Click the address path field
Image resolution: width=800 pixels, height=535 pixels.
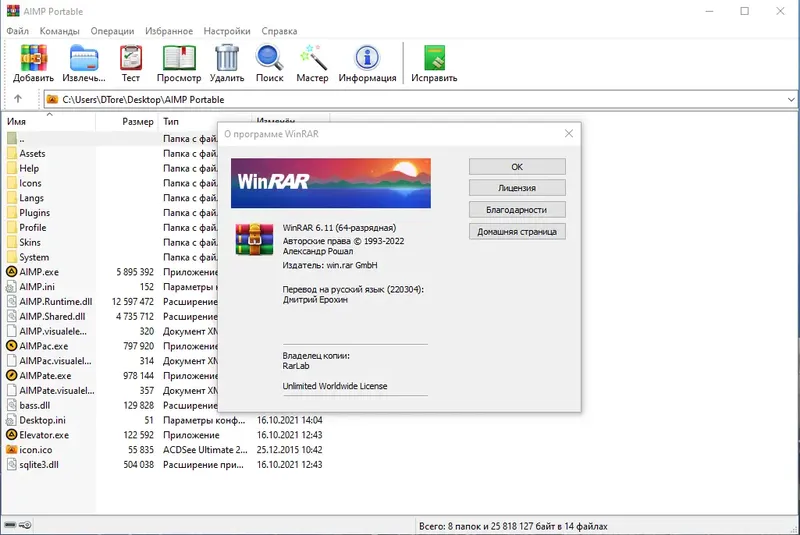coord(420,99)
